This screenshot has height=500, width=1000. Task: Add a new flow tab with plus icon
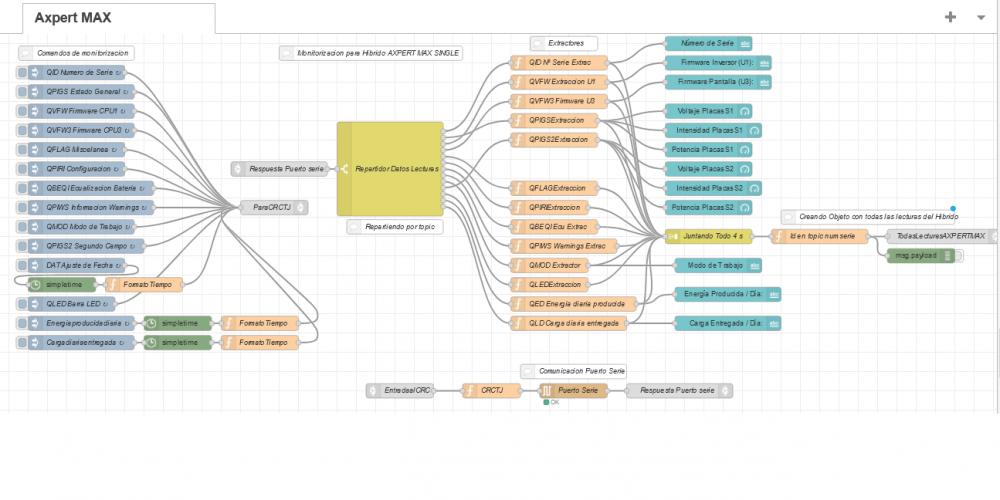coord(950,17)
